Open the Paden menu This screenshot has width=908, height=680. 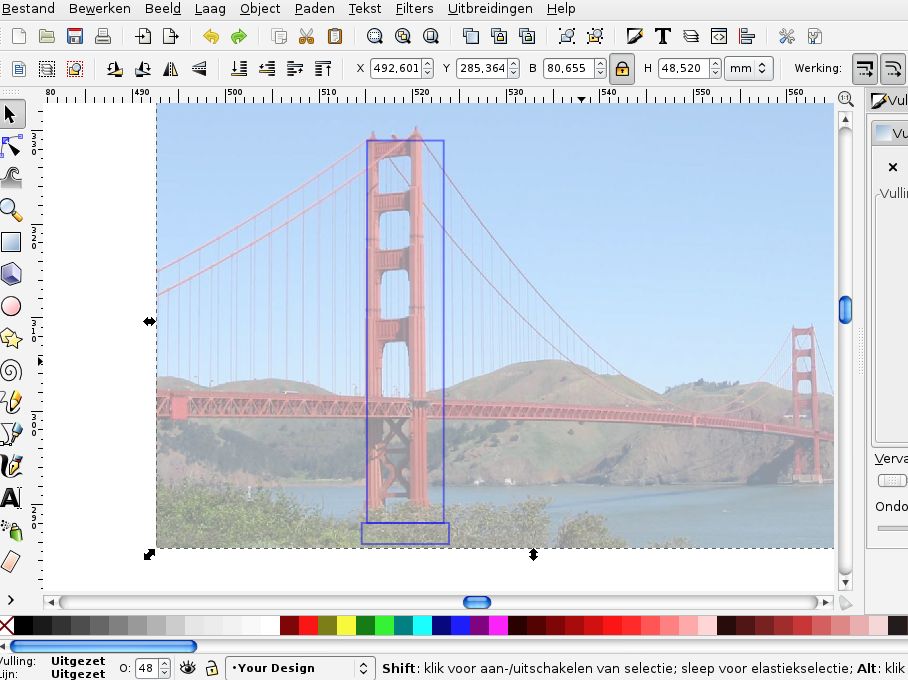point(314,9)
